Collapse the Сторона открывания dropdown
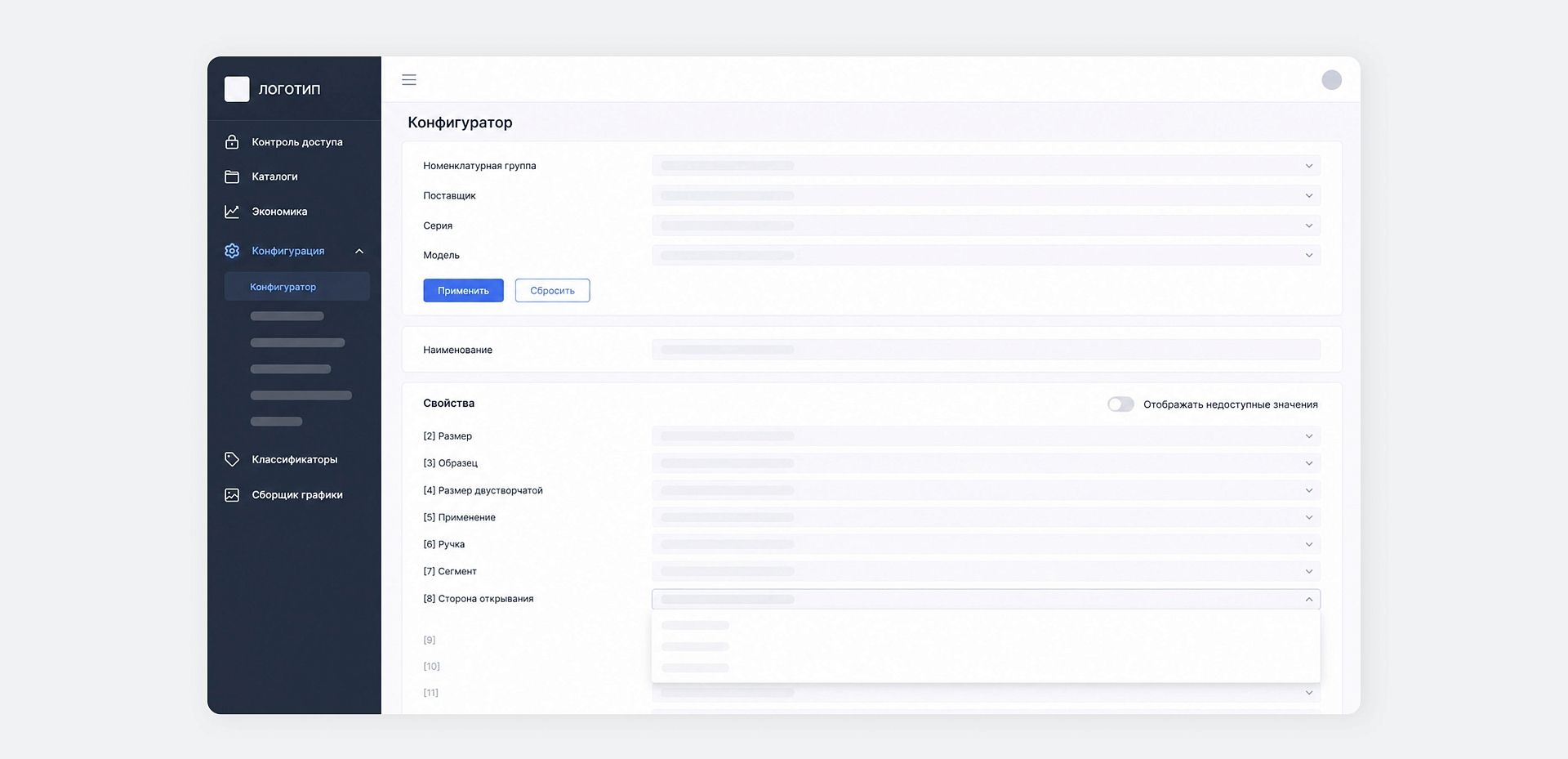Image resolution: width=1568 pixels, height=759 pixels. (x=1308, y=599)
